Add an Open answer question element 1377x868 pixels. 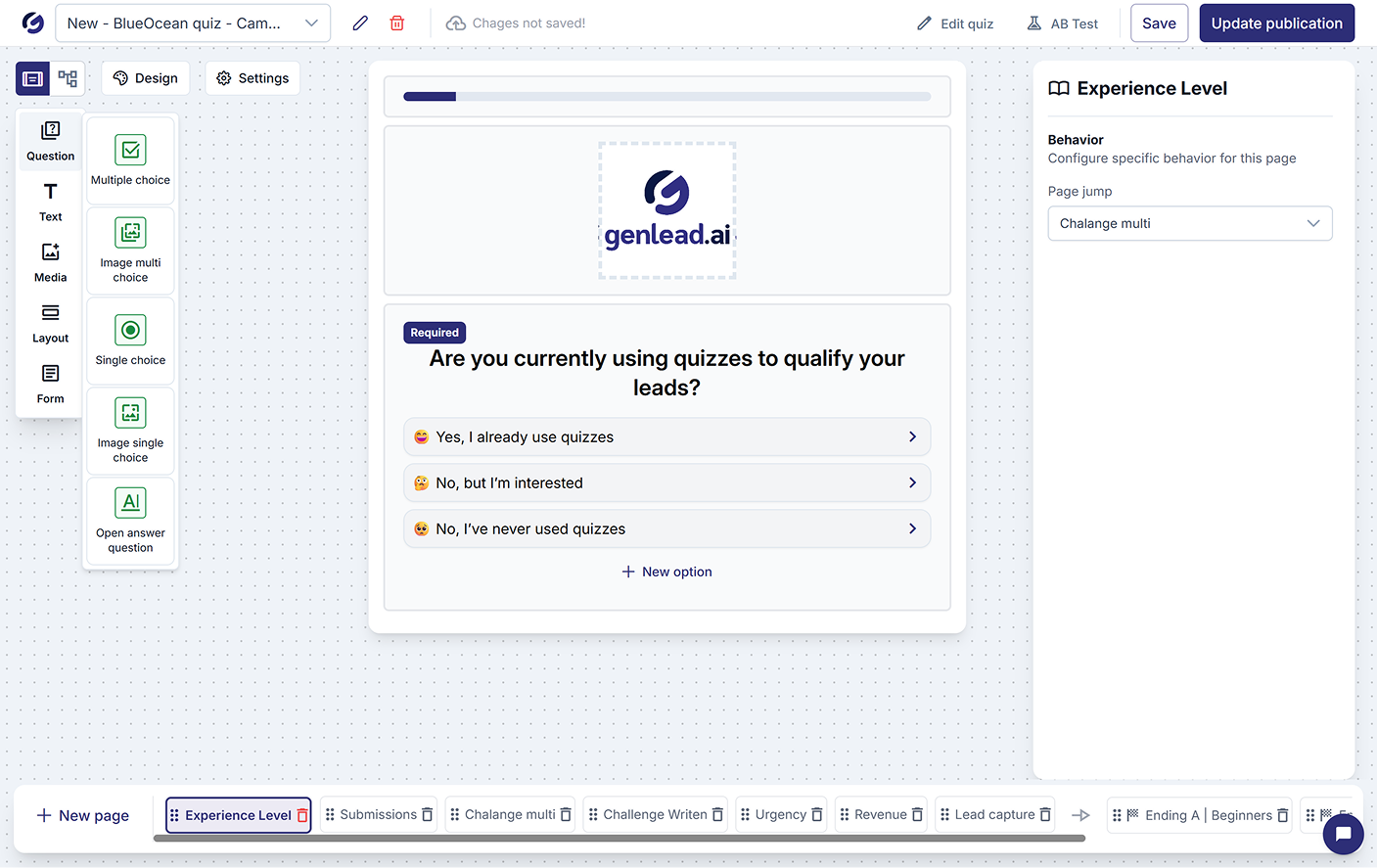point(130,521)
